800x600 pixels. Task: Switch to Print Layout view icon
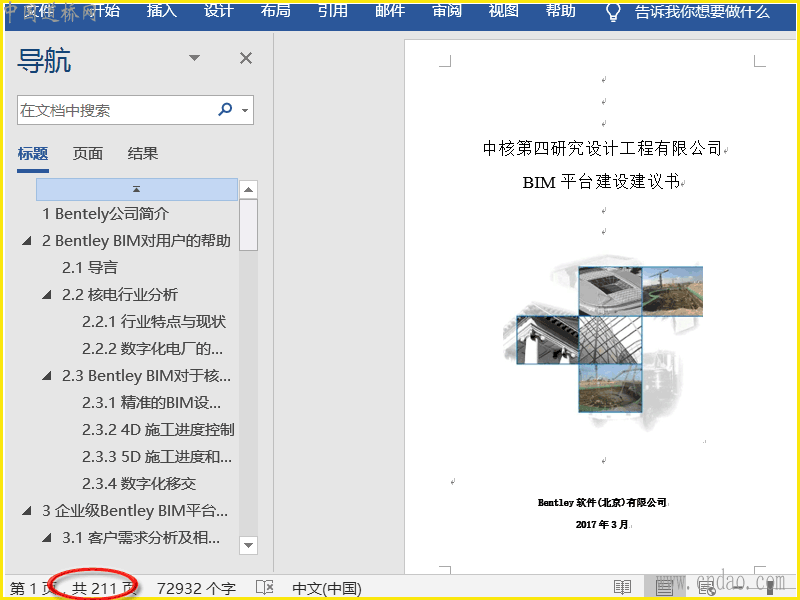(x=664, y=587)
